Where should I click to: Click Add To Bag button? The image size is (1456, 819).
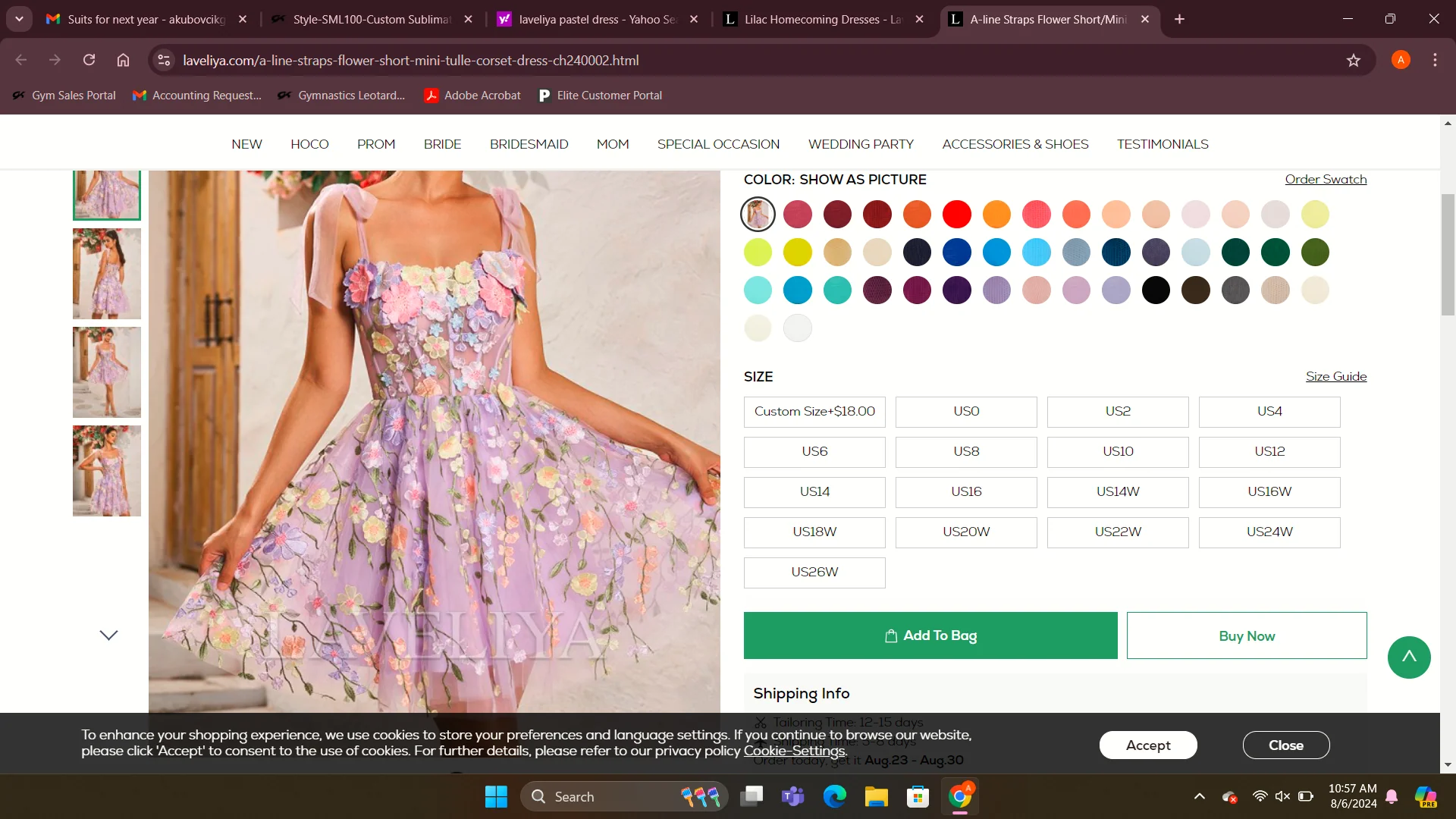coord(930,635)
